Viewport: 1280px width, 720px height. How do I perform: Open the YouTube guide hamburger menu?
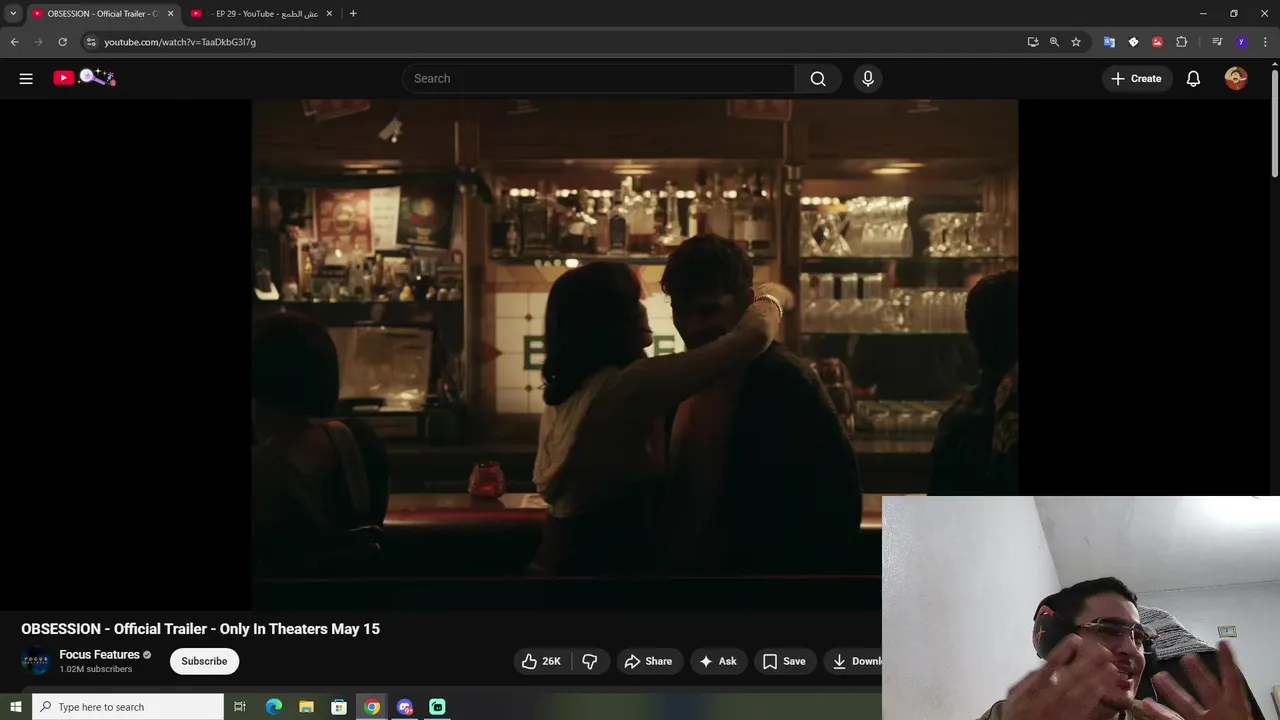(26, 78)
